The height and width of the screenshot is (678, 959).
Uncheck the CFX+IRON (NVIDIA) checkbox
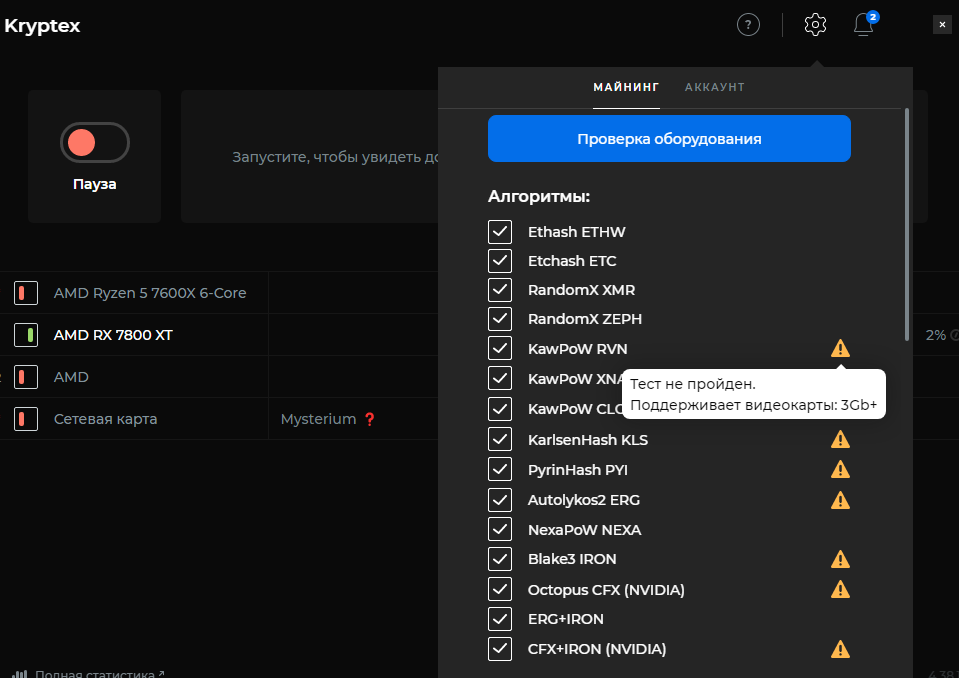click(x=500, y=649)
